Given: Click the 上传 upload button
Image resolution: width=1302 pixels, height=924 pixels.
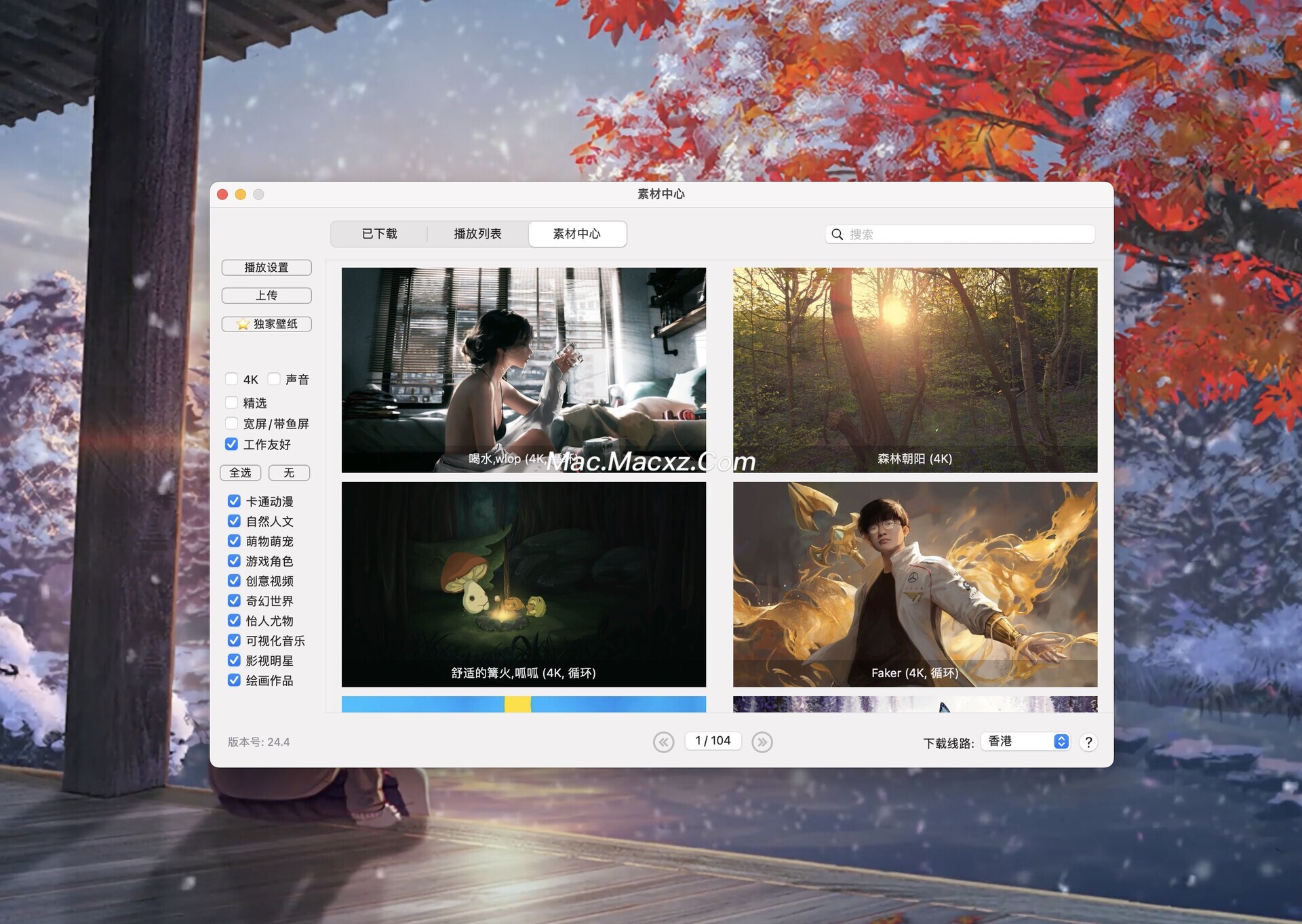Looking at the screenshot, I should pyautogui.click(x=267, y=296).
